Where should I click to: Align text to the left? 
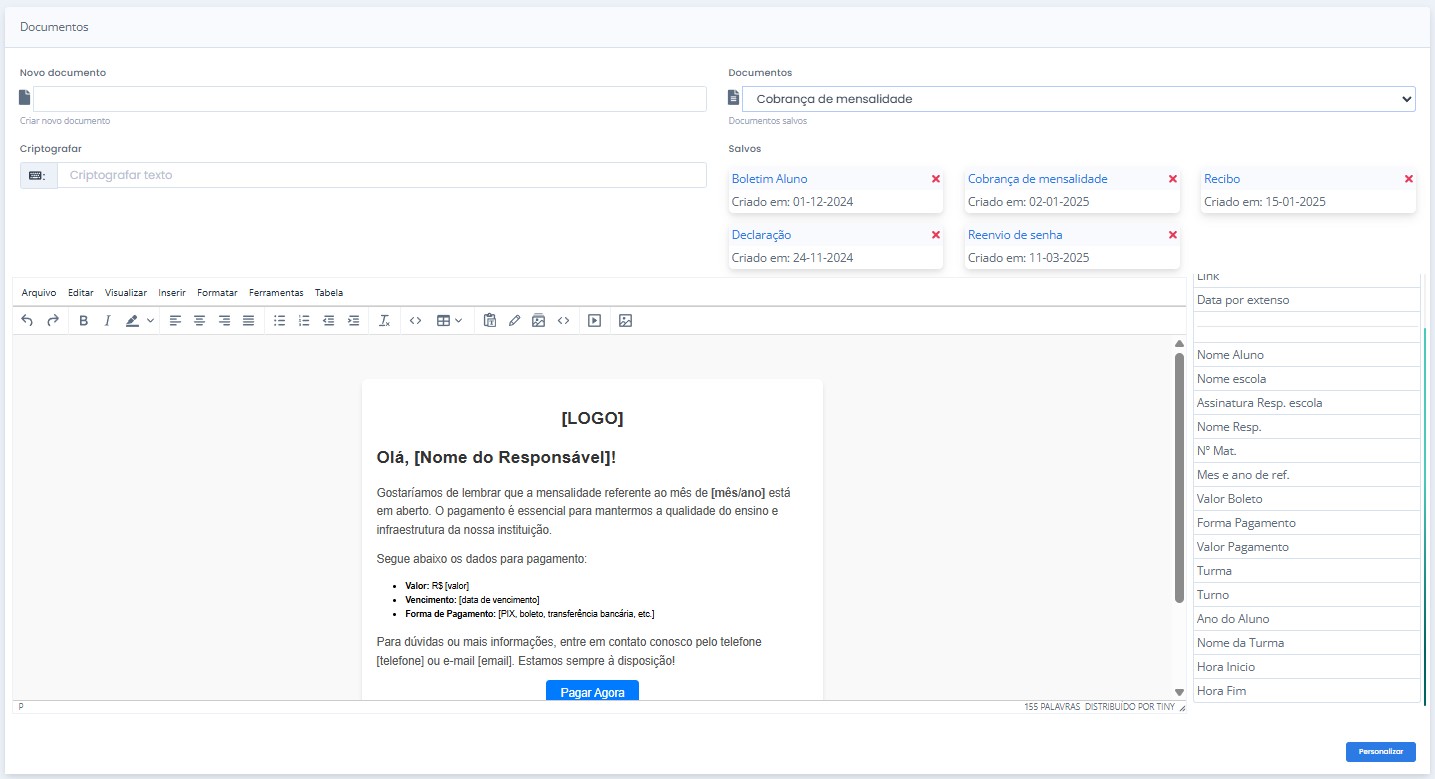175,321
